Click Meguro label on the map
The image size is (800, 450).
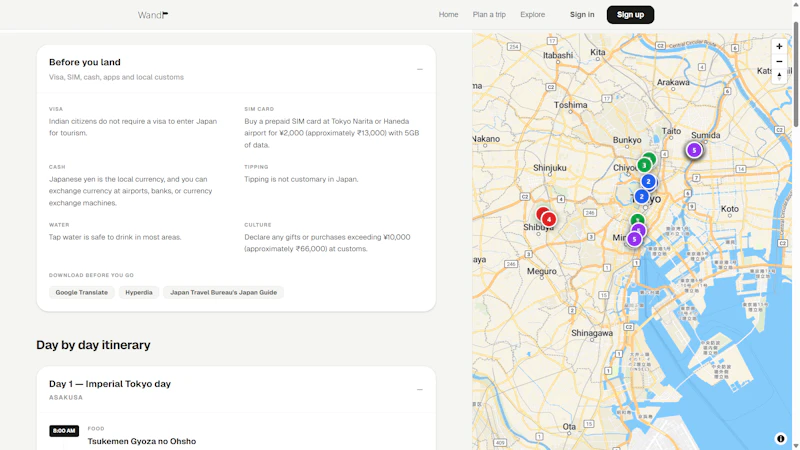(542, 271)
